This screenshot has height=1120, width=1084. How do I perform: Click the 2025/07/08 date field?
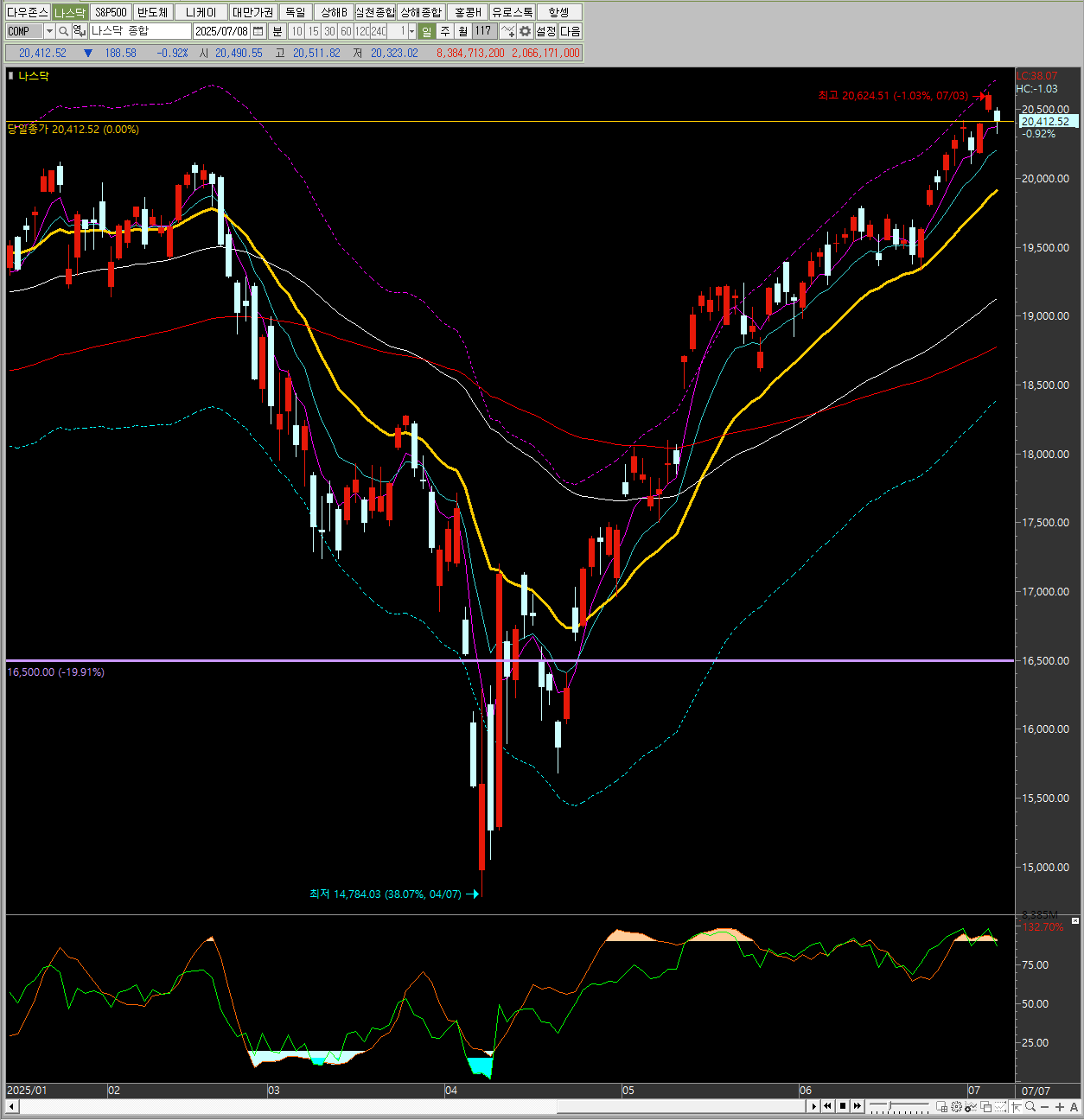tap(221, 31)
